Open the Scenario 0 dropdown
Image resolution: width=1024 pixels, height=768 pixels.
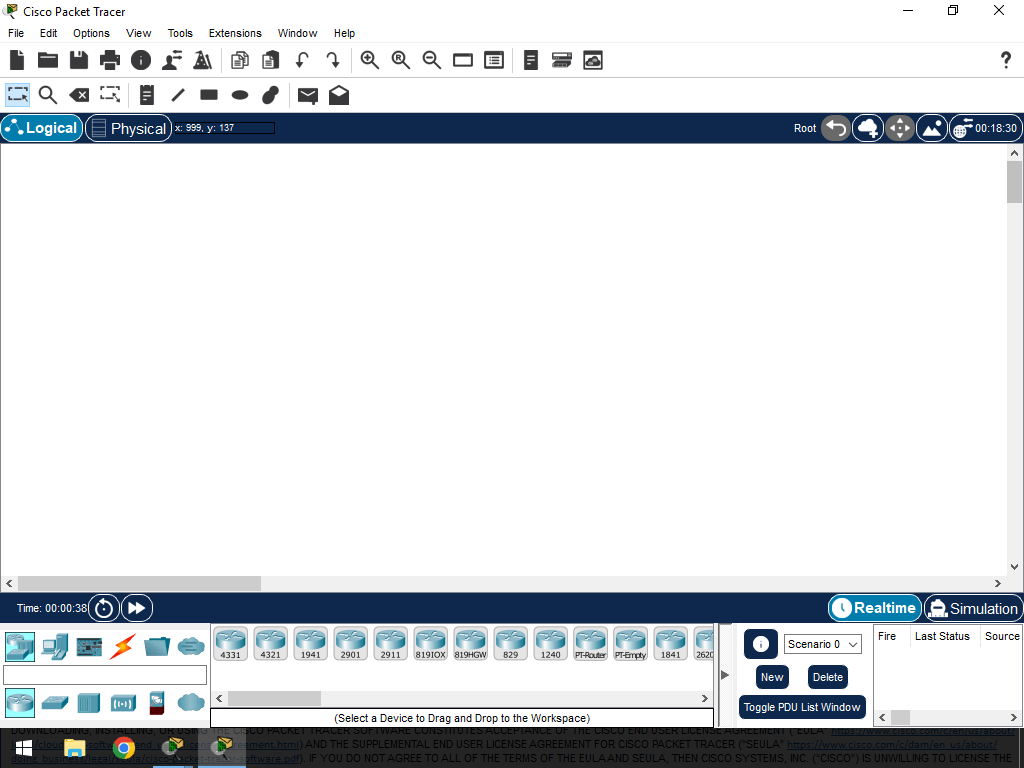(822, 643)
